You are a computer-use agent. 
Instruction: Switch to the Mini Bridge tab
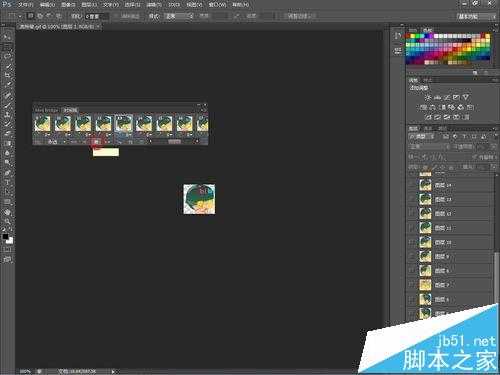click(x=47, y=110)
